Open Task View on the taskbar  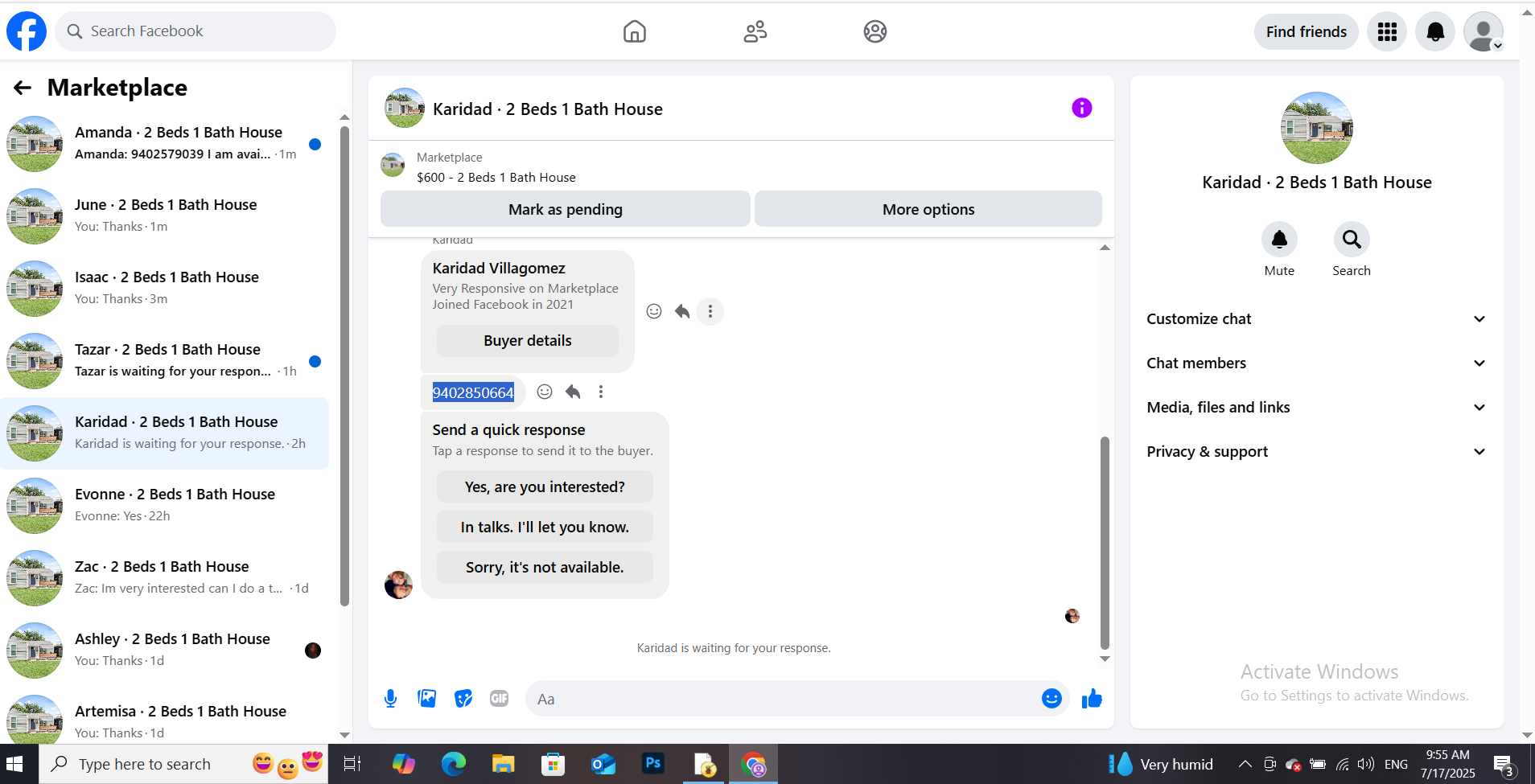(352, 764)
